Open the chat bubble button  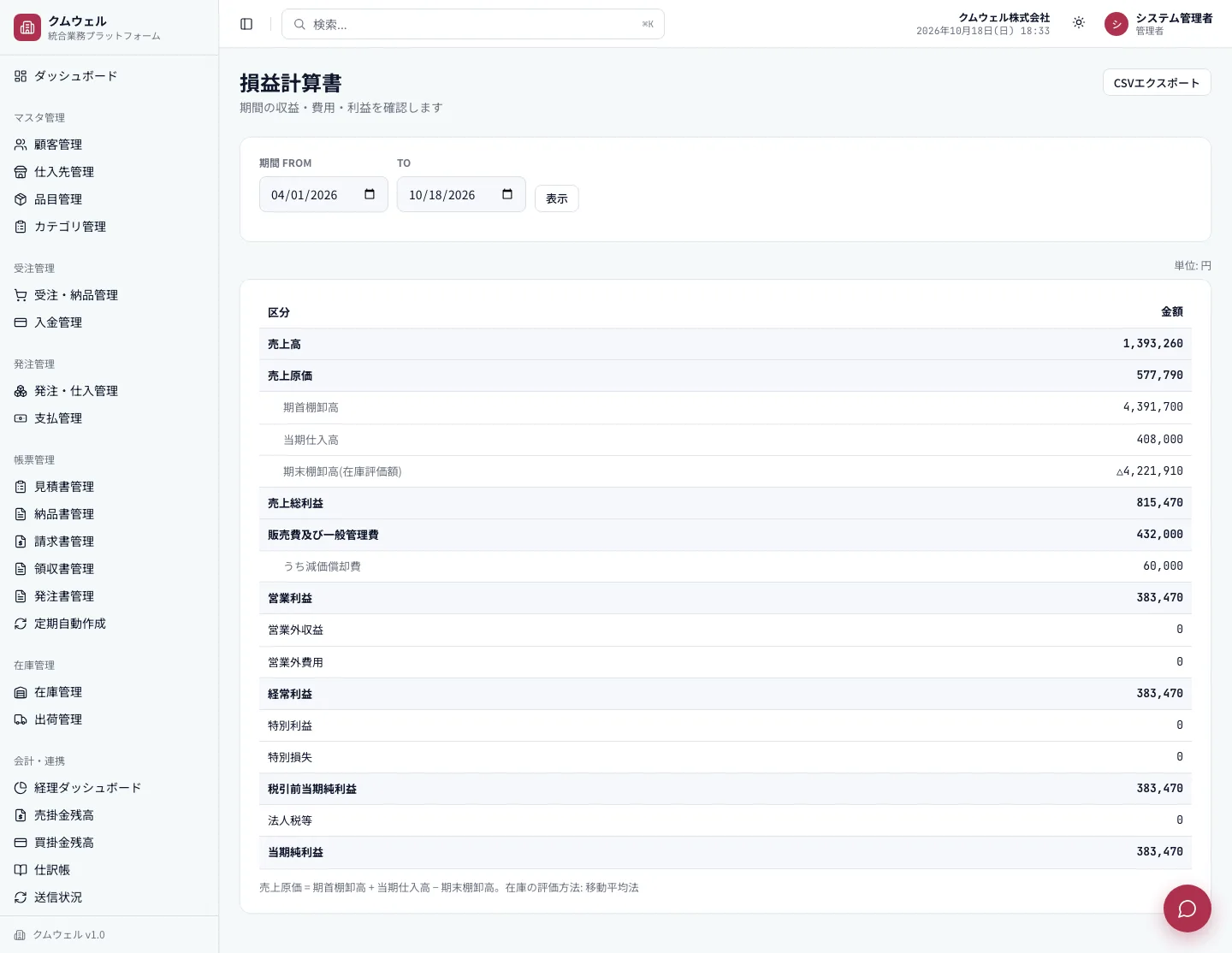click(x=1187, y=909)
